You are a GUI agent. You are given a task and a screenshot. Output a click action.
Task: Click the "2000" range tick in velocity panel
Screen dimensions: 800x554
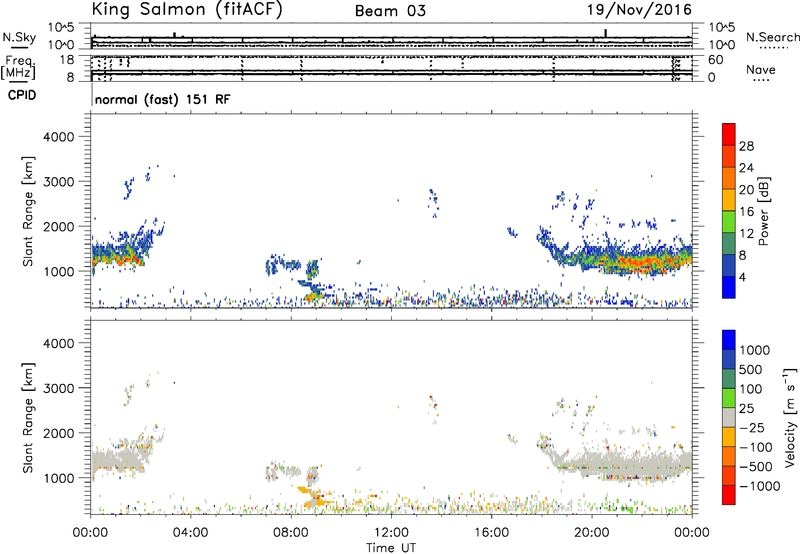pos(59,433)
